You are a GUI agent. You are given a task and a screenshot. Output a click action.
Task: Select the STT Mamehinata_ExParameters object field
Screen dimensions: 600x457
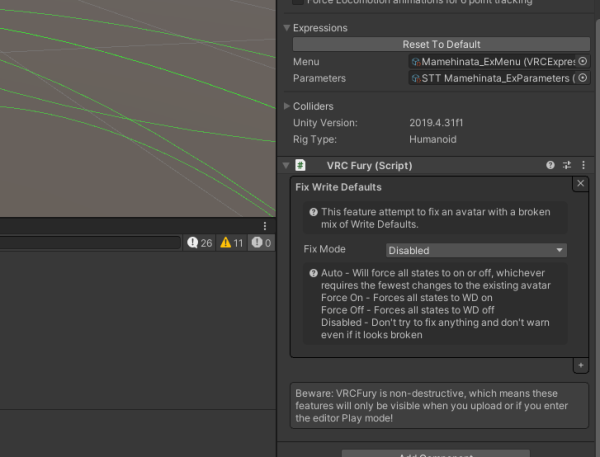pyautogui.click(x=492, y=78)
